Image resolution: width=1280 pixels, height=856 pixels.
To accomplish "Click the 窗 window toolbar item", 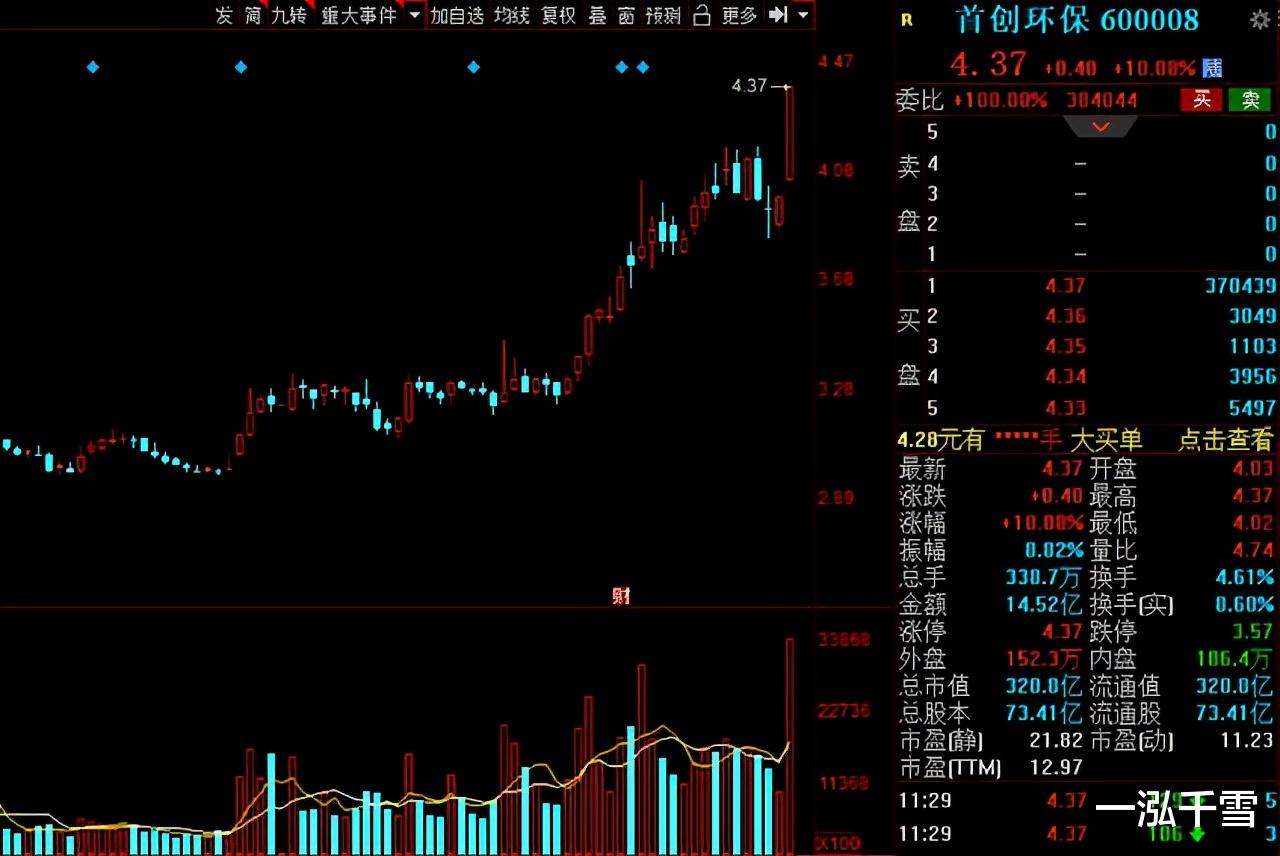I will point(626,15).
